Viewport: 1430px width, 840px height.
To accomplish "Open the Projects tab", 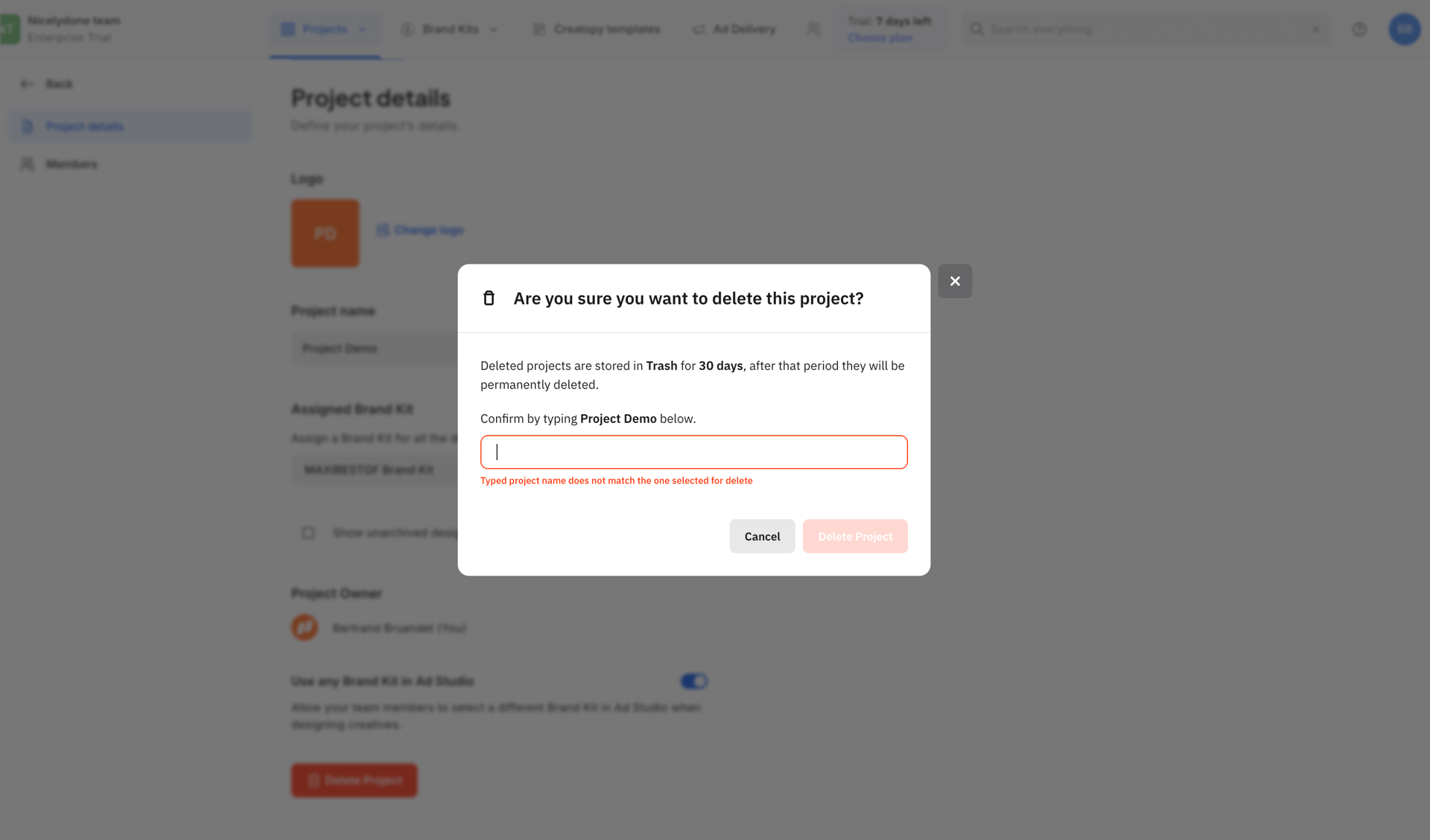I will click(316, 30).
